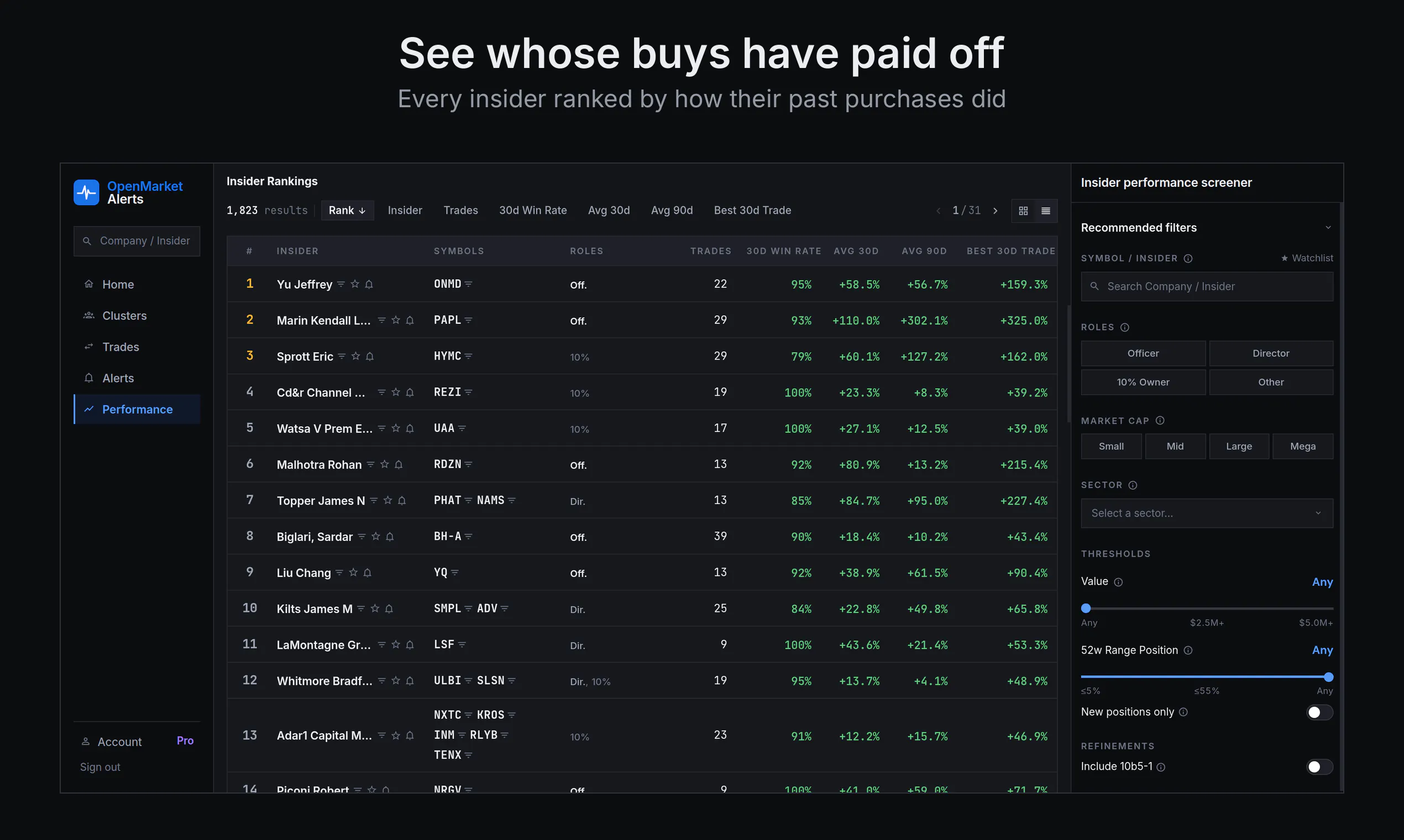Click the screener Search Company / Insider field
This screenshot has width=1404, height=840.
tap(1207, 286)
